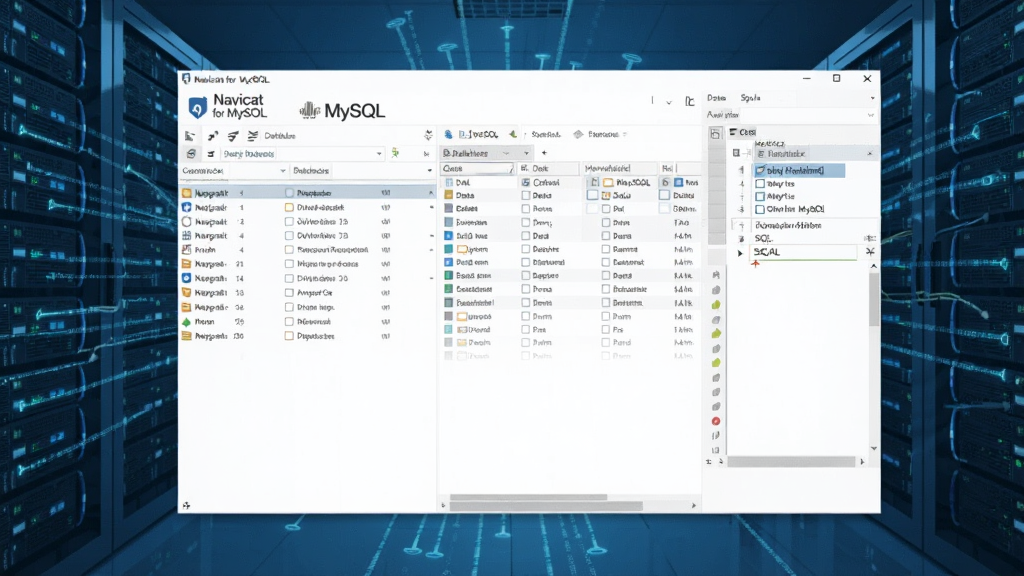Open the dropdown at right of Data/Sgale tabs

click(x=872, y=98)
